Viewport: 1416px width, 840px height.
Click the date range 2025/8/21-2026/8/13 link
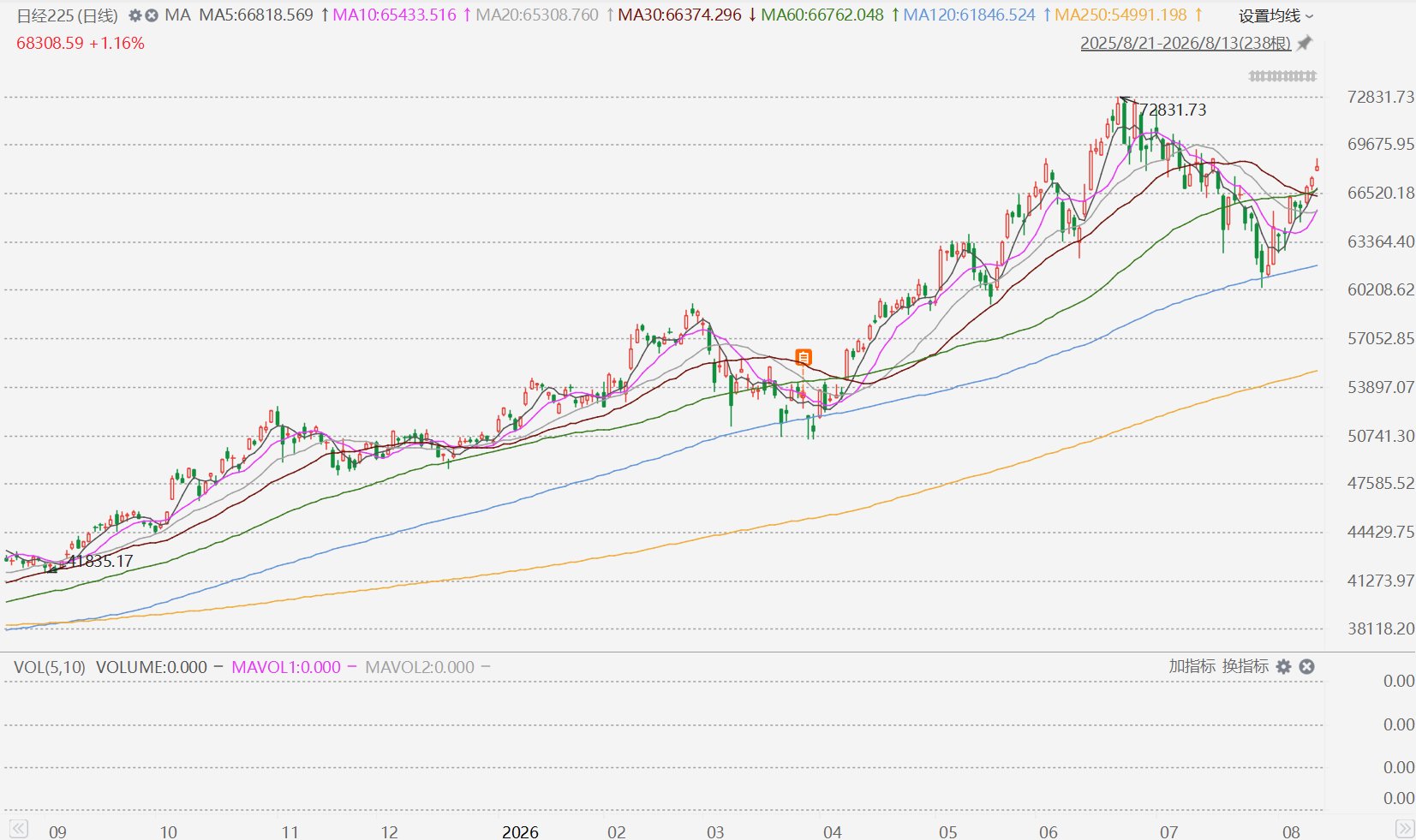tap(1186, 43)
